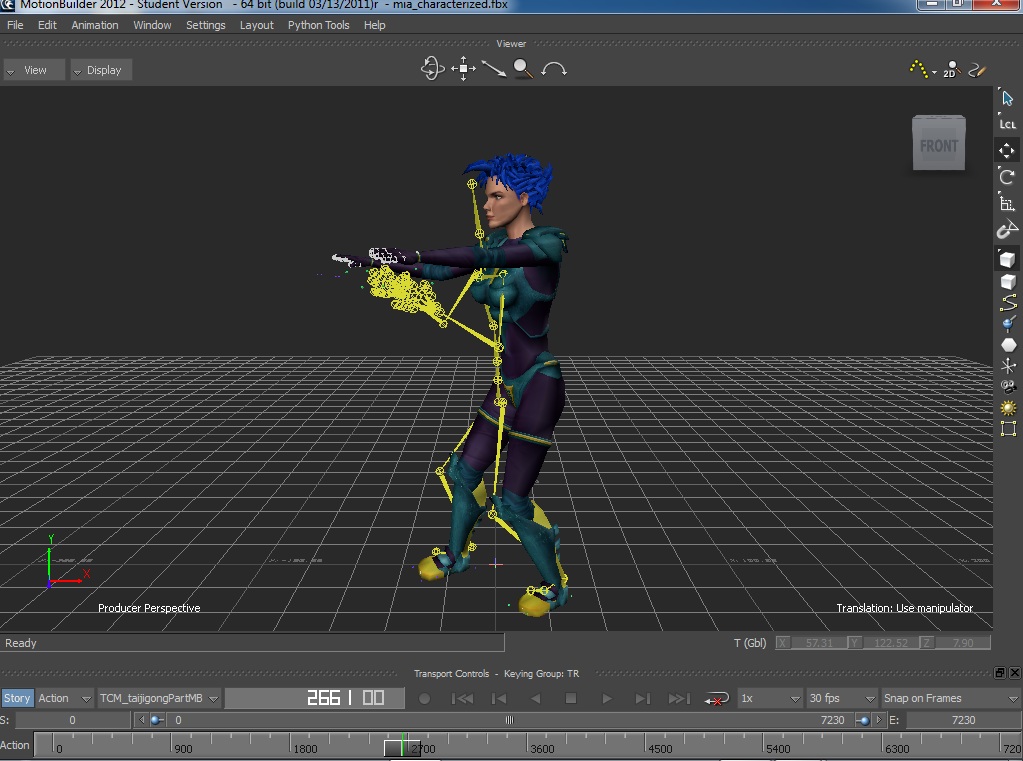This screenshot has height=761, width=1023.
Task: Pick the arrow Select tool
Action: pyautogui.click(x=1007, y=98)
